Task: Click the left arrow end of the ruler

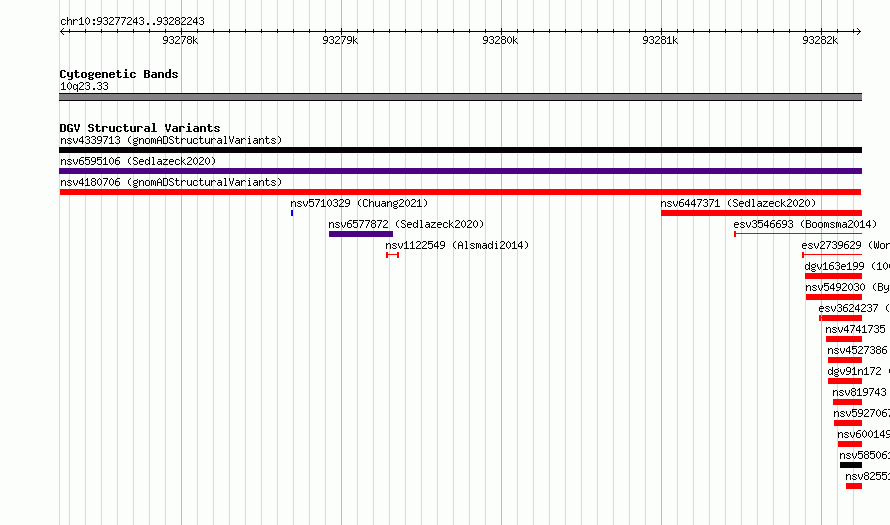Action: point(62,32)
